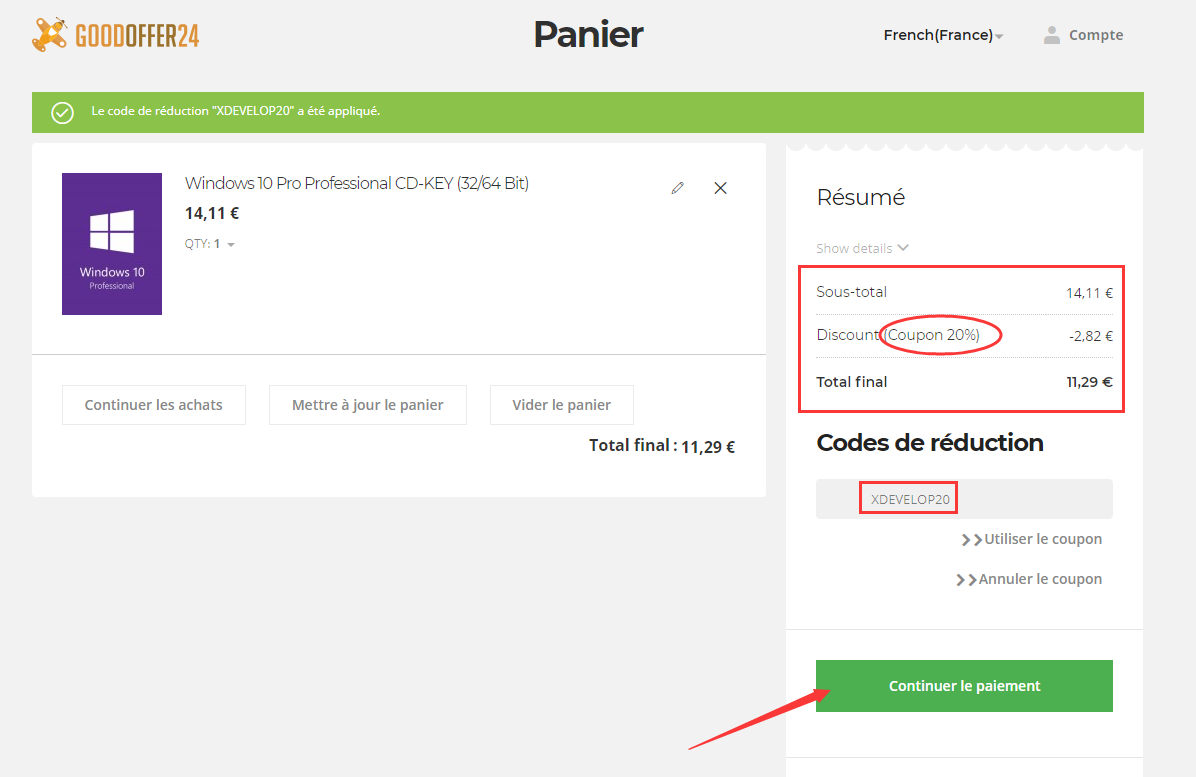Click Continuer le paiement button
Image resolution: width=1196 pixels, height=777 pixels.
tap(964, 685)
